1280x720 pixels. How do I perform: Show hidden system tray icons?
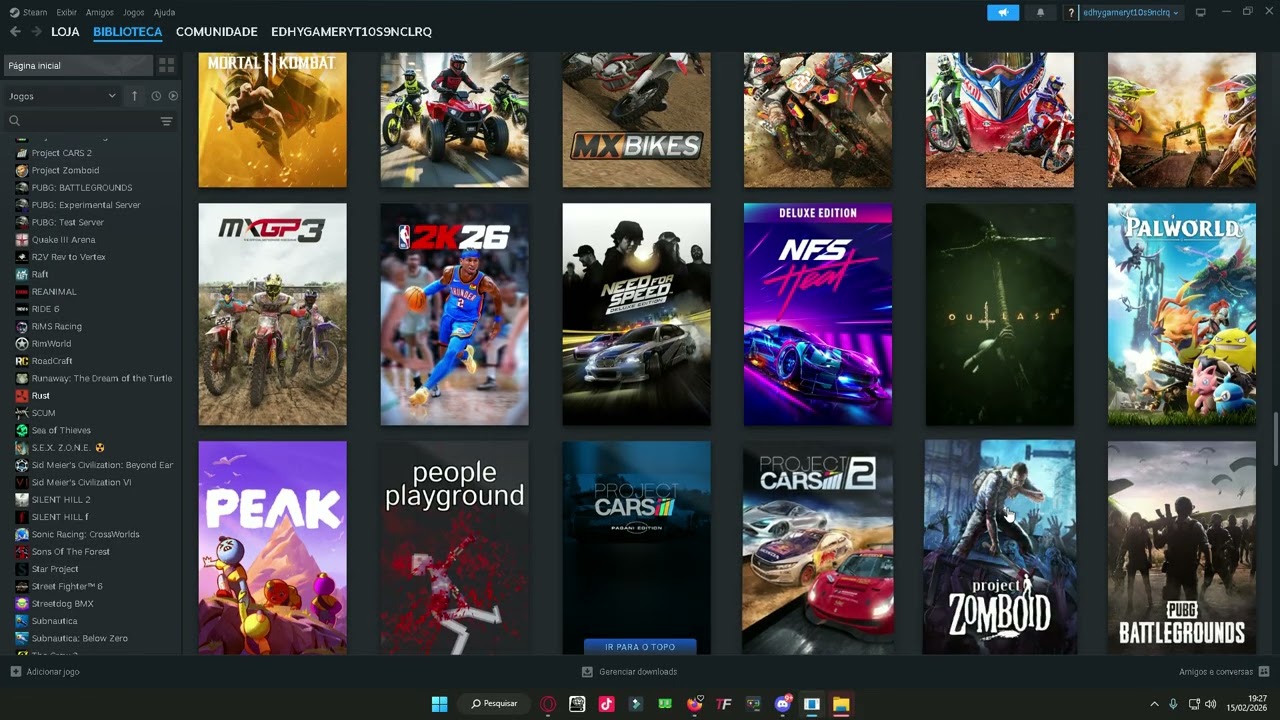pos(1154,704)
